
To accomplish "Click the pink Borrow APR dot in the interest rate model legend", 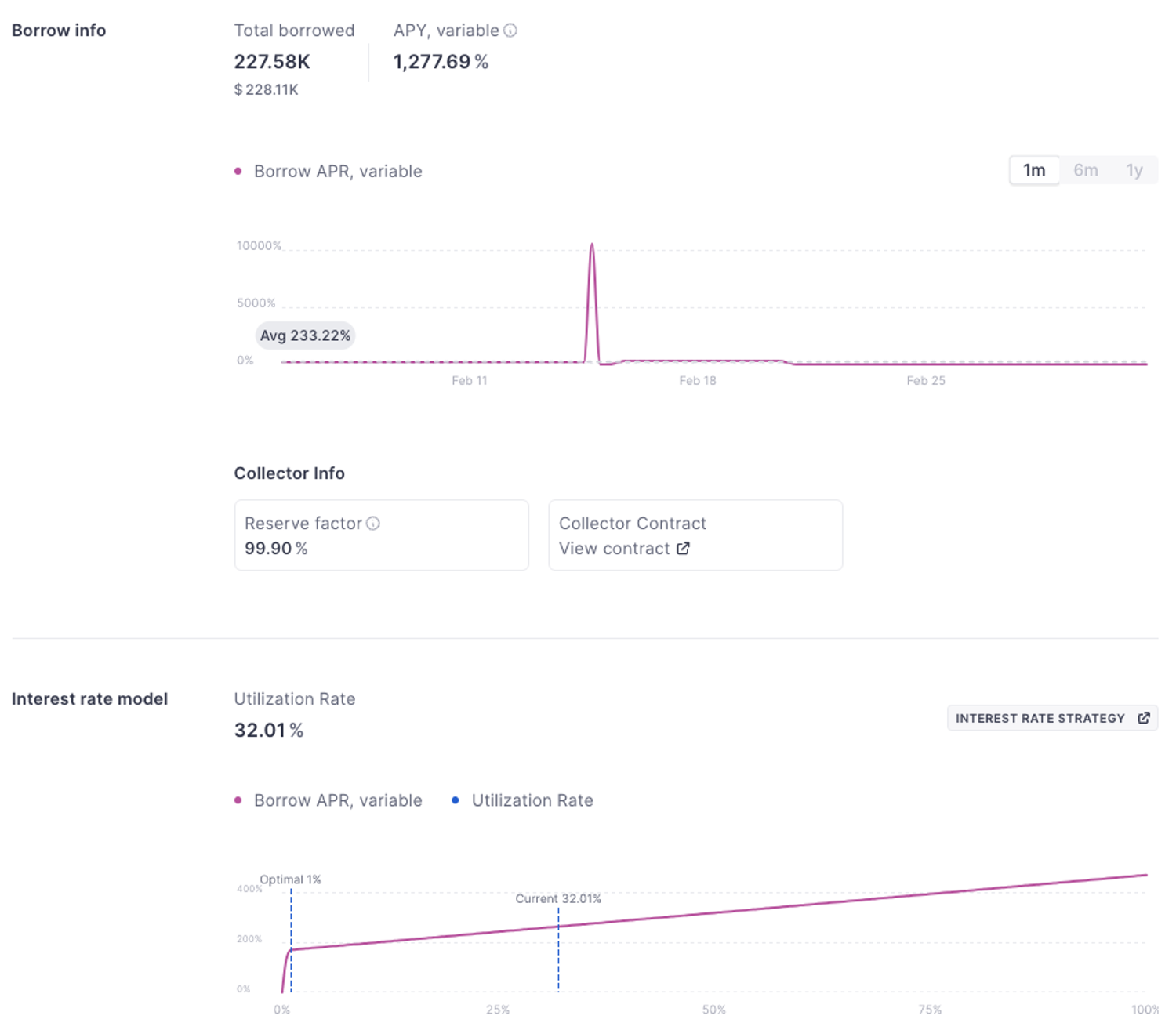I will pyautogui.click(x=238, y=800).
